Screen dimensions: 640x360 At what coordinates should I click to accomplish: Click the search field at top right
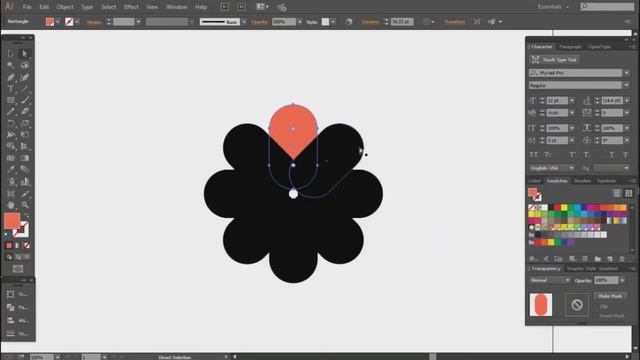607,7
